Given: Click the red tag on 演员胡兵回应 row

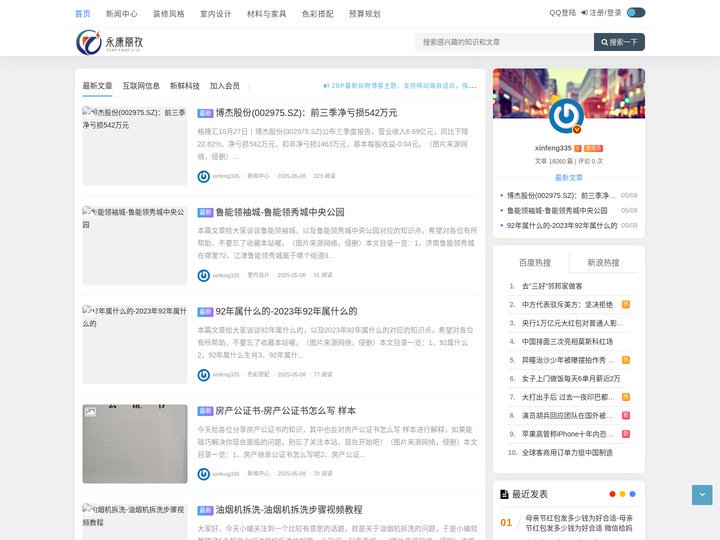Looking at the screenshot, I should (625, 416).
